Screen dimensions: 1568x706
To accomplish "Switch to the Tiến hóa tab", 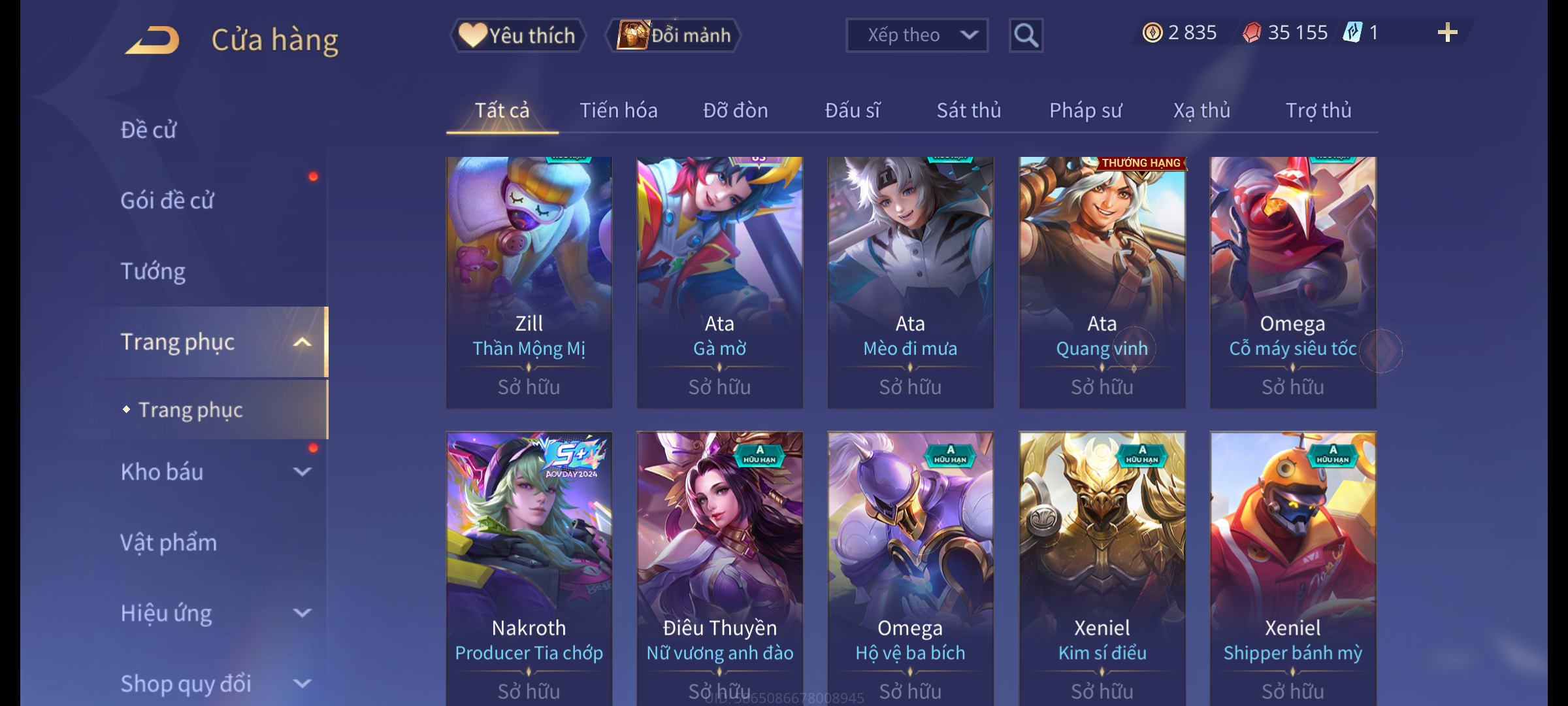I will click(619, 110).
